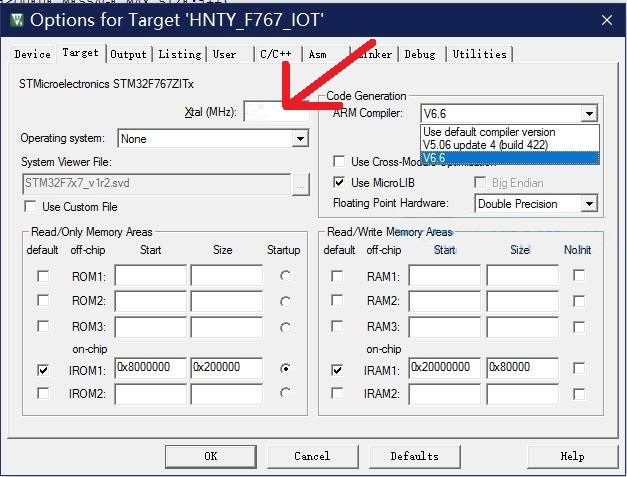The height and width of the screenshot is (477, 627).
Task: Check the IROM2 default checkbox
Action: pyautogui.click(x=43, y=393)
